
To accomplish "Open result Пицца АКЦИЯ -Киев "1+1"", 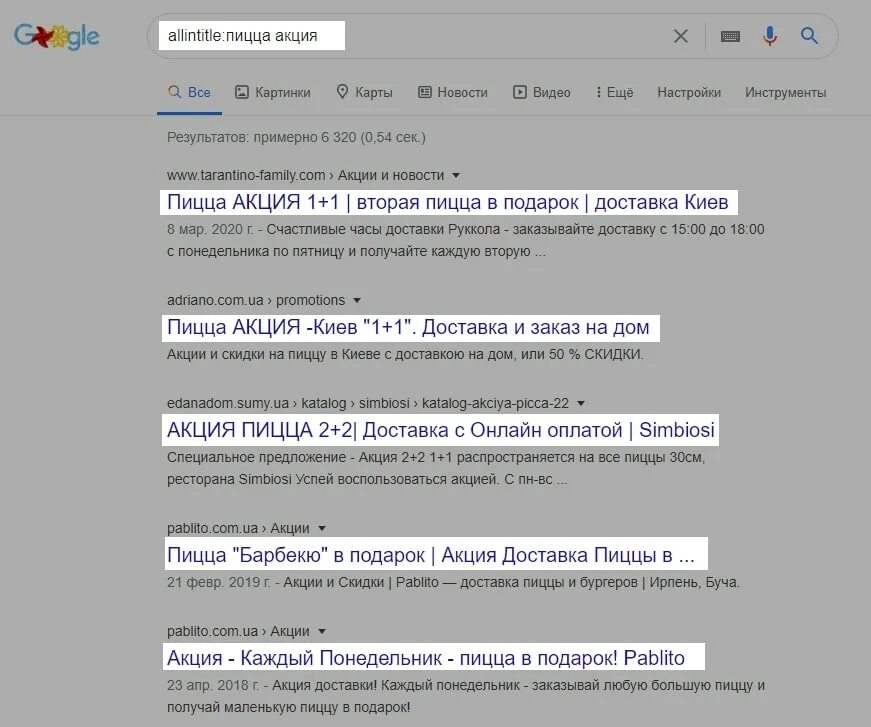I will 408,327.
